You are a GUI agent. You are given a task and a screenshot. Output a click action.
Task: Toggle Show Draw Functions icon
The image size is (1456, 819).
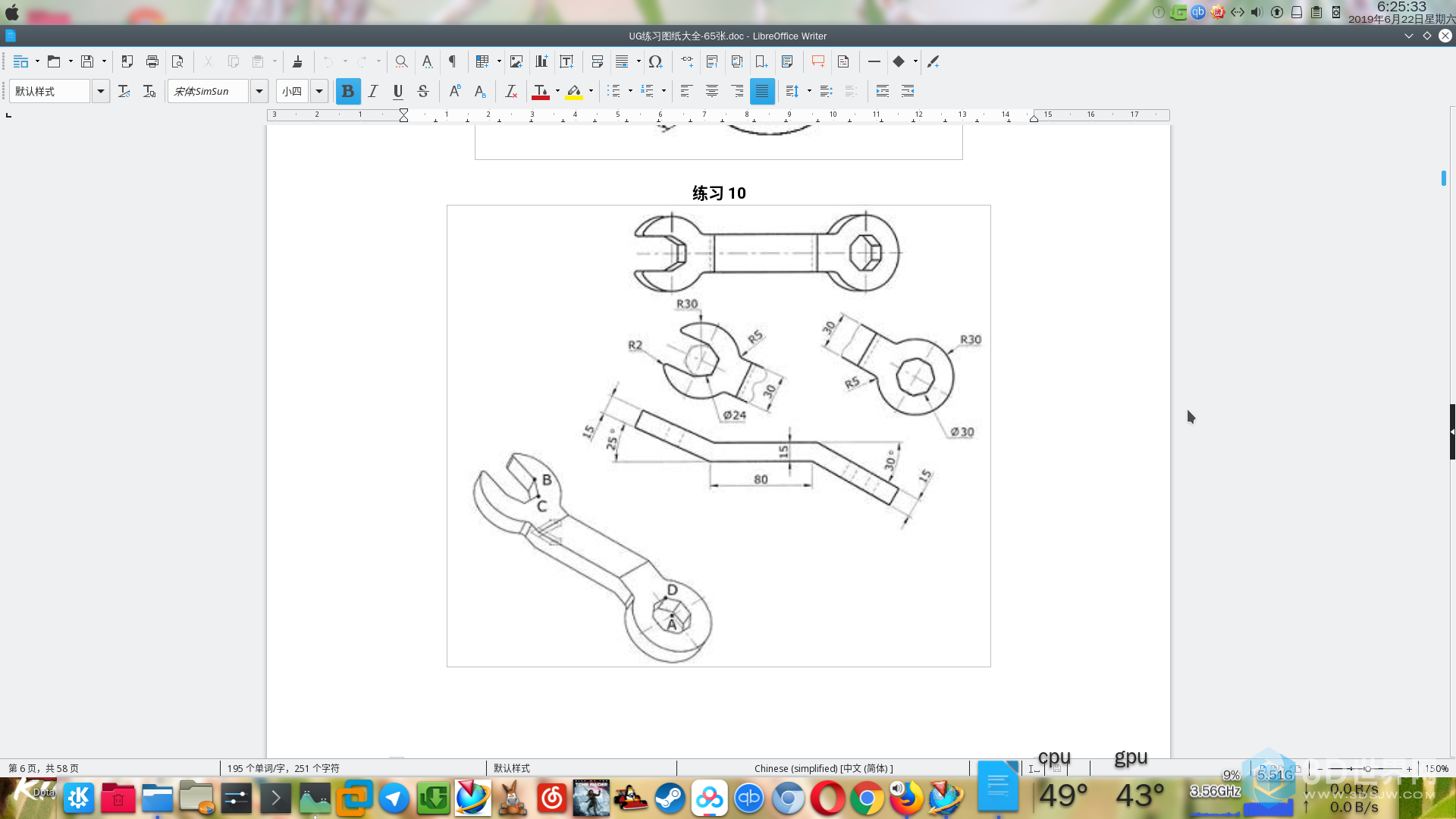pyautogui.click(x=933, y=61)
